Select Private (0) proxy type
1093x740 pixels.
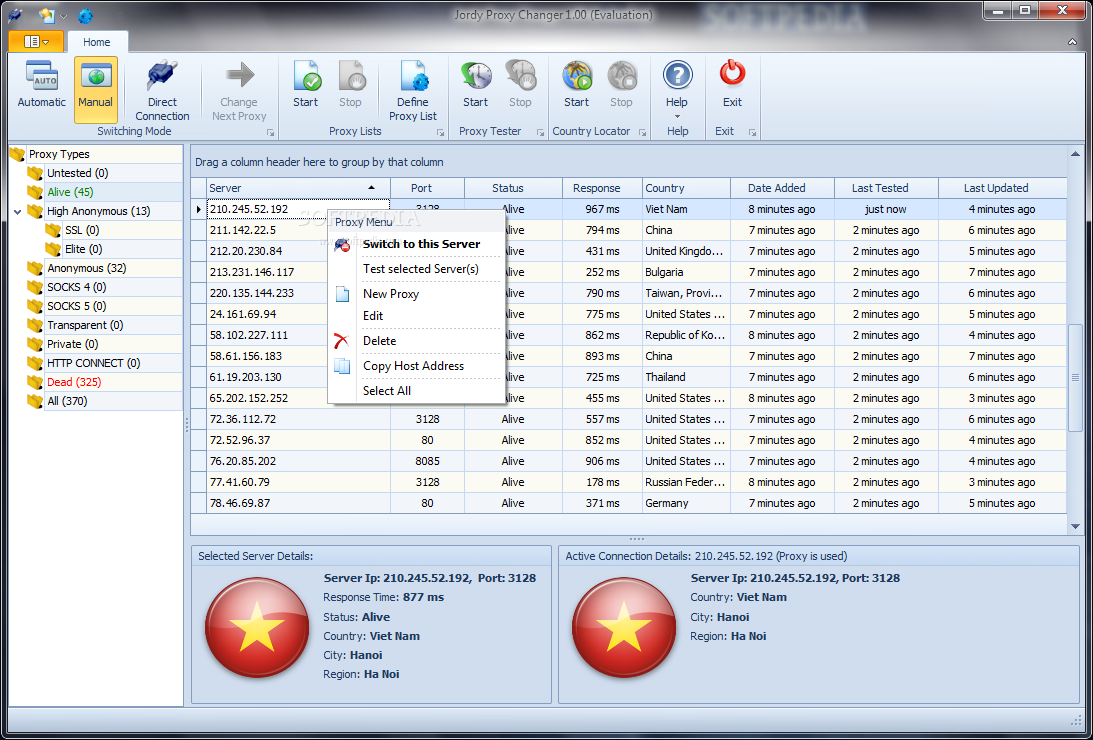pos(72,344)
